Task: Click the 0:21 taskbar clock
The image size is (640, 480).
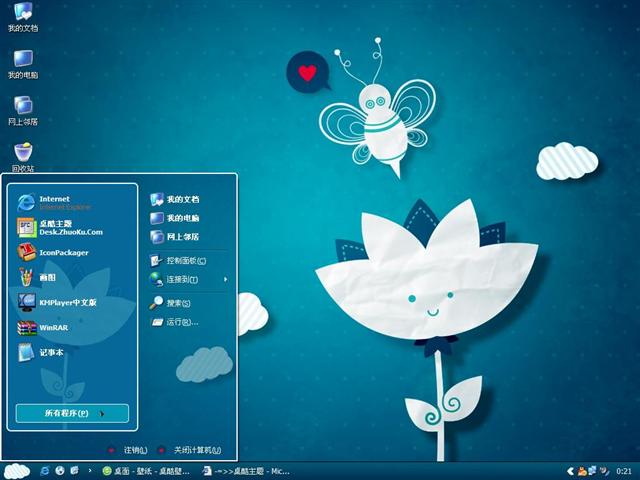Action: click(624, 471)
